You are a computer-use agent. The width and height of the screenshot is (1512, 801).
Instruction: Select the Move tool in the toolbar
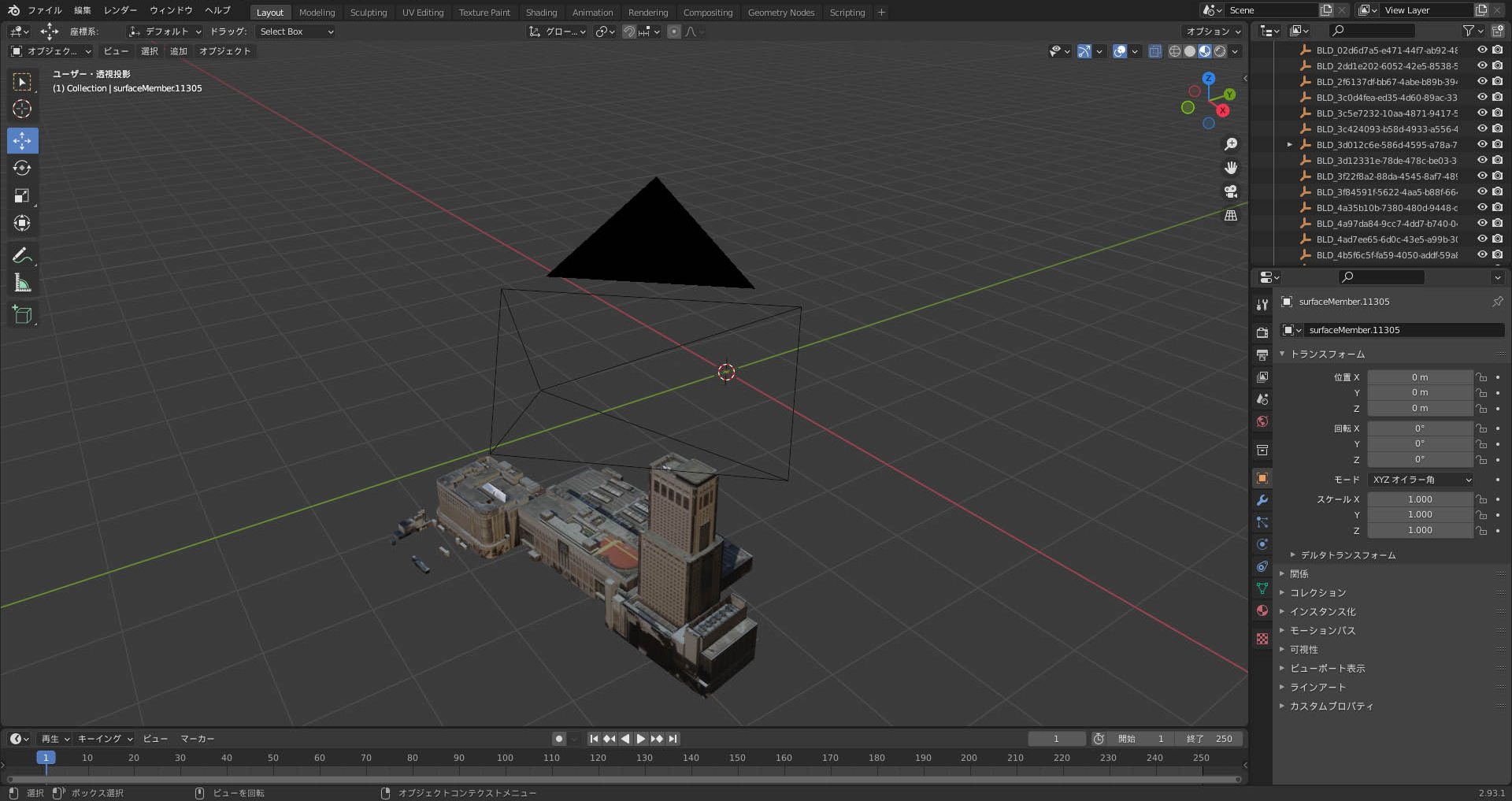point(22,141)
